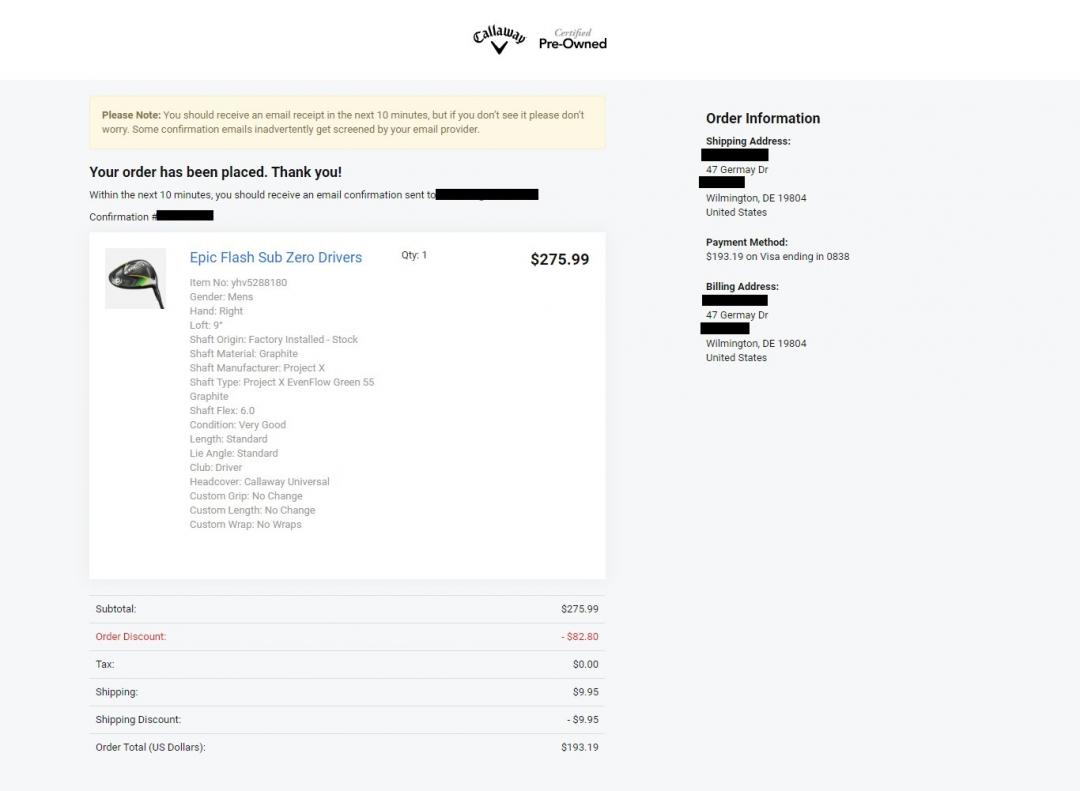Click the Callaway chevron logo
This screenshot has width=1080, height=791.
498,40
